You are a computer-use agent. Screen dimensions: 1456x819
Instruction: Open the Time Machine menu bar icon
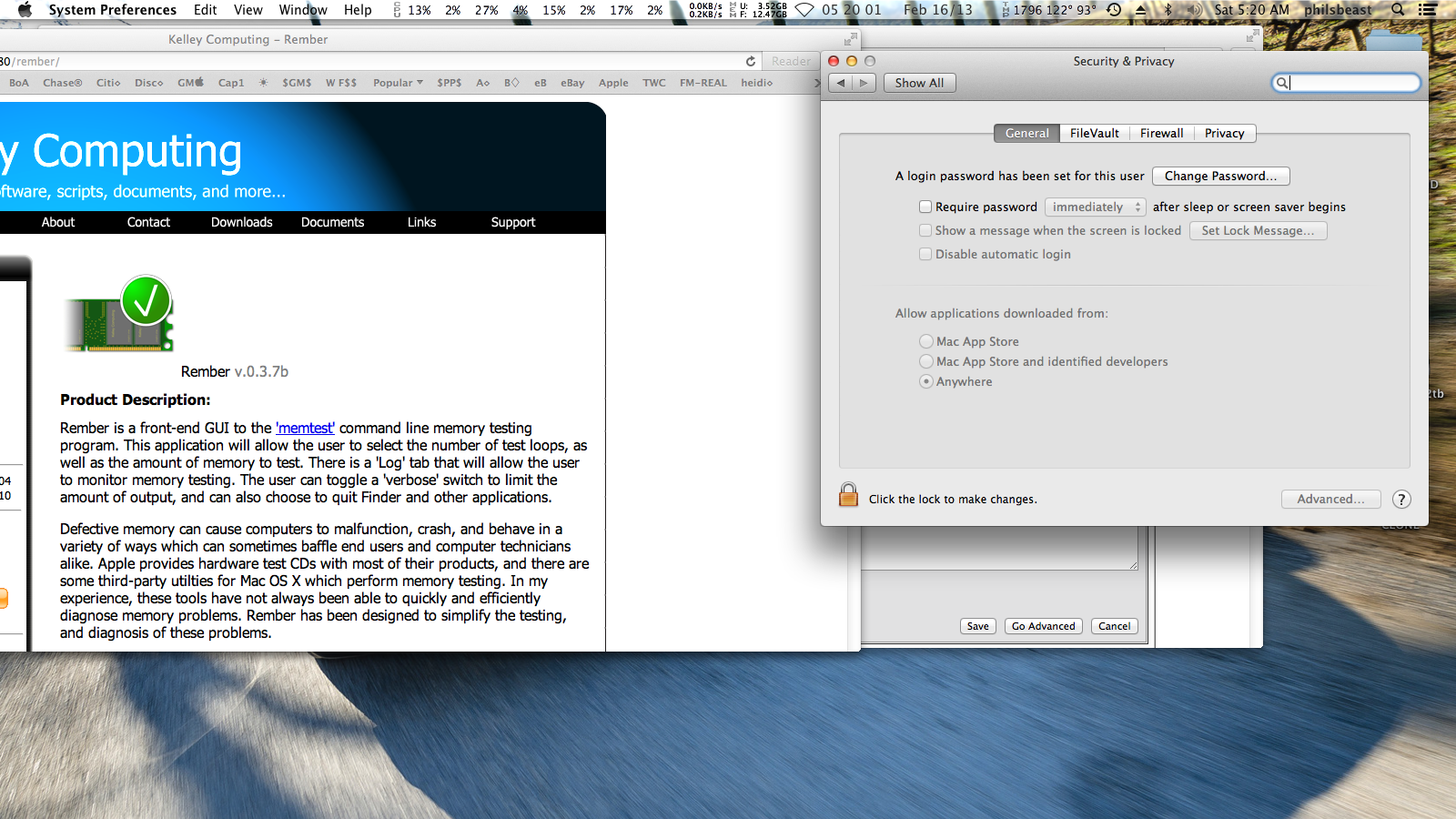pos(1114,9)
